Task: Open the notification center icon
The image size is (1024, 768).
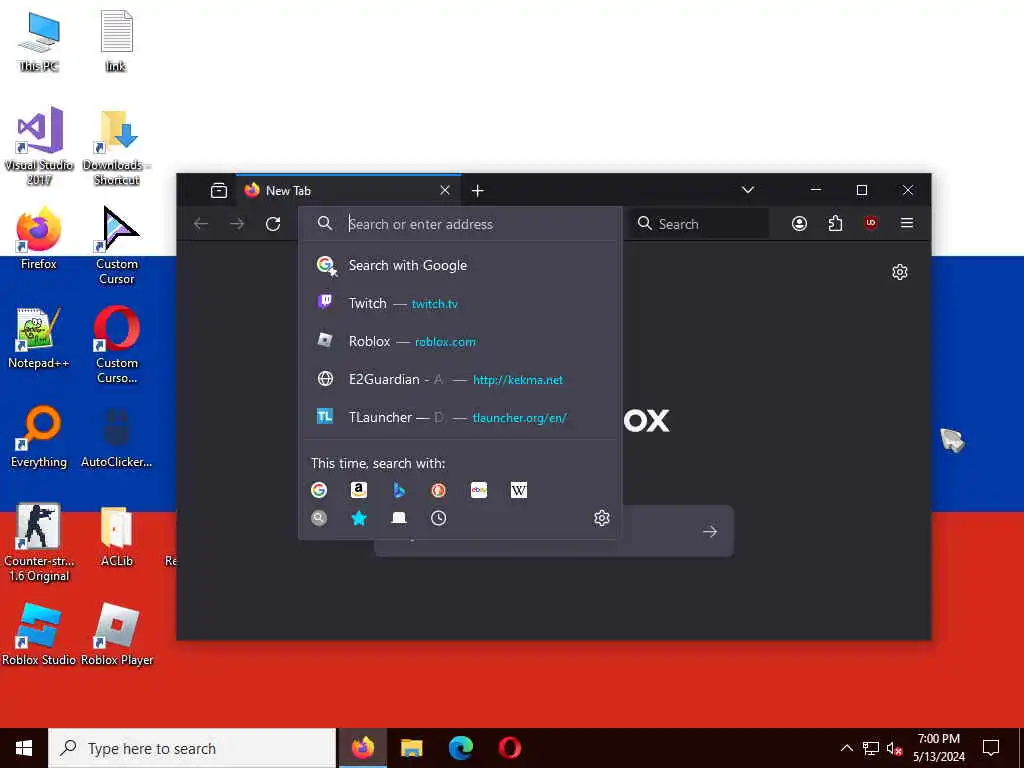Action: tap(991, 748)
